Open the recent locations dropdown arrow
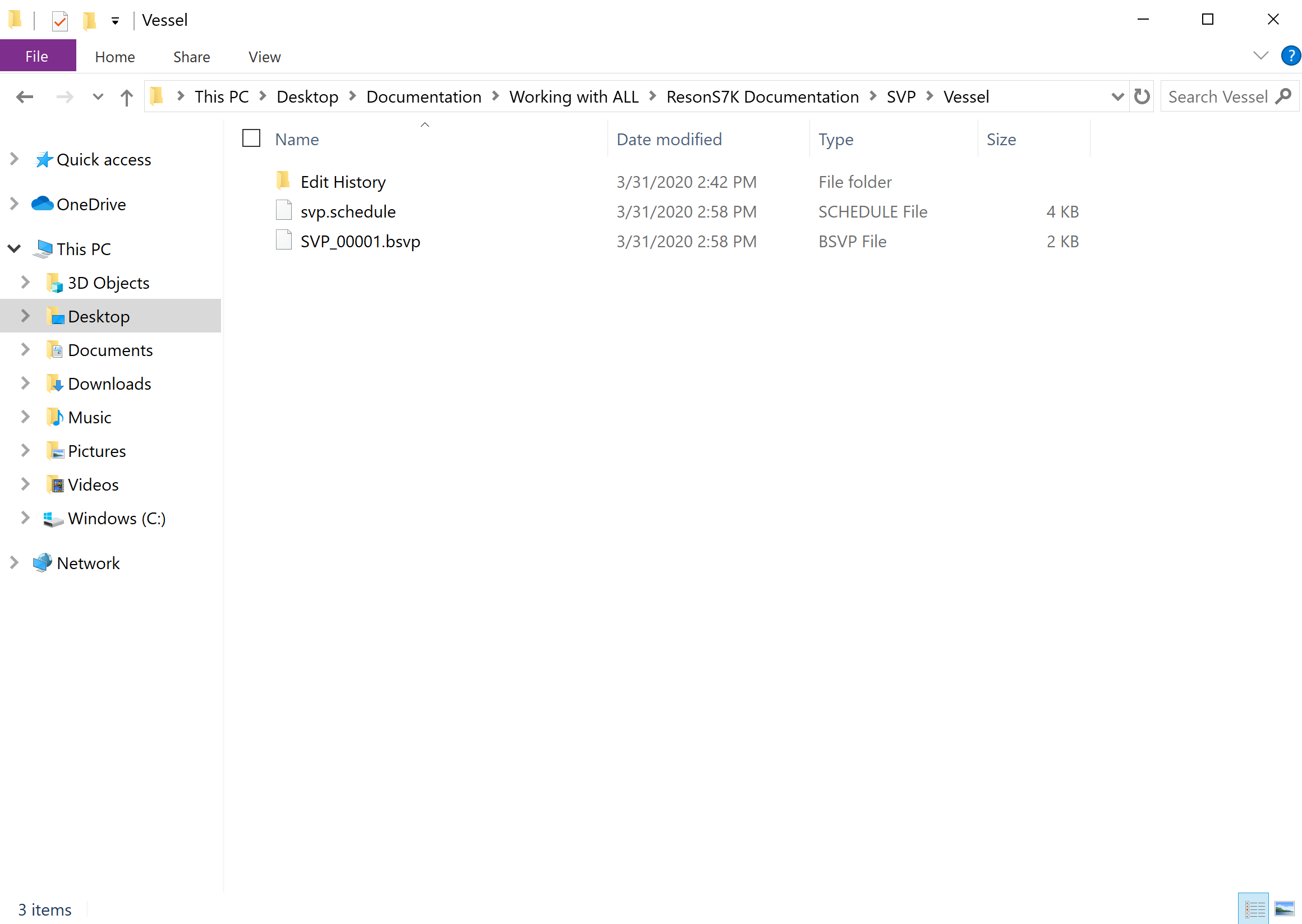Viewport: 1302px width, 924px height. (x=98, y=98)
